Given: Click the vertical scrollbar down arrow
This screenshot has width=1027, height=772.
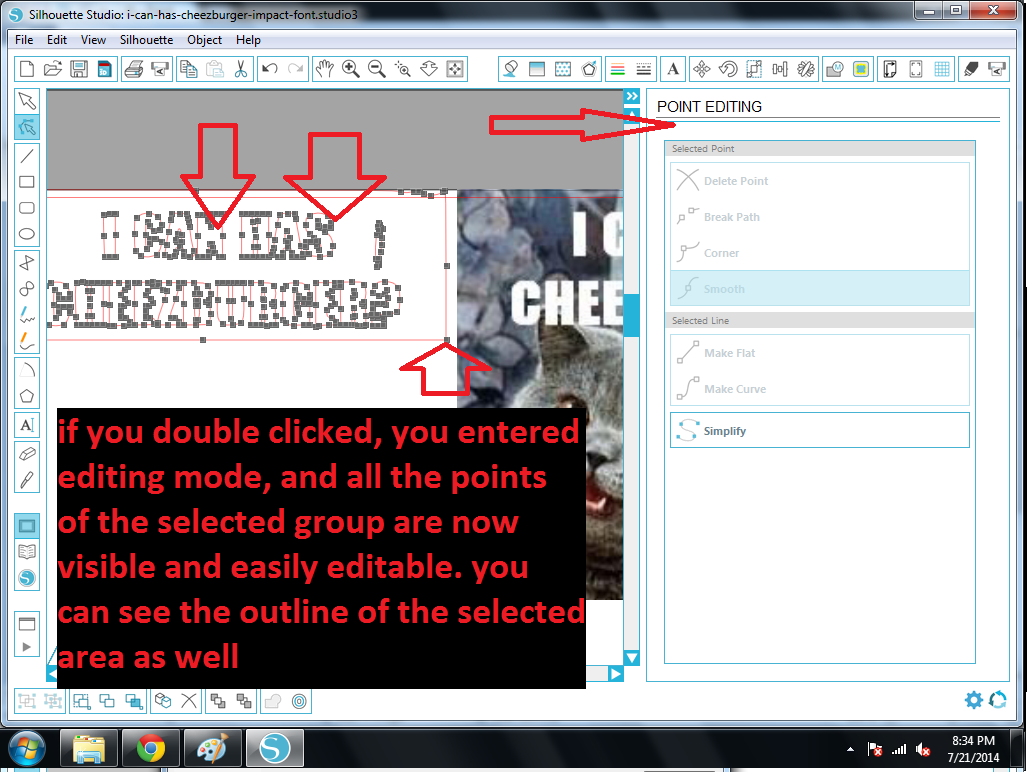Looking at the screenshot, I should (631, 657).
